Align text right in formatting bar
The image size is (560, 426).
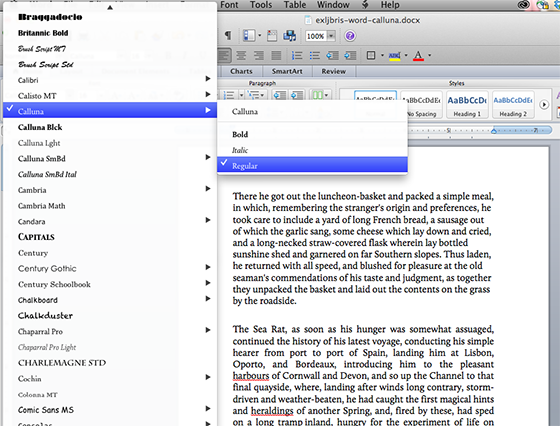pos(259,55)
